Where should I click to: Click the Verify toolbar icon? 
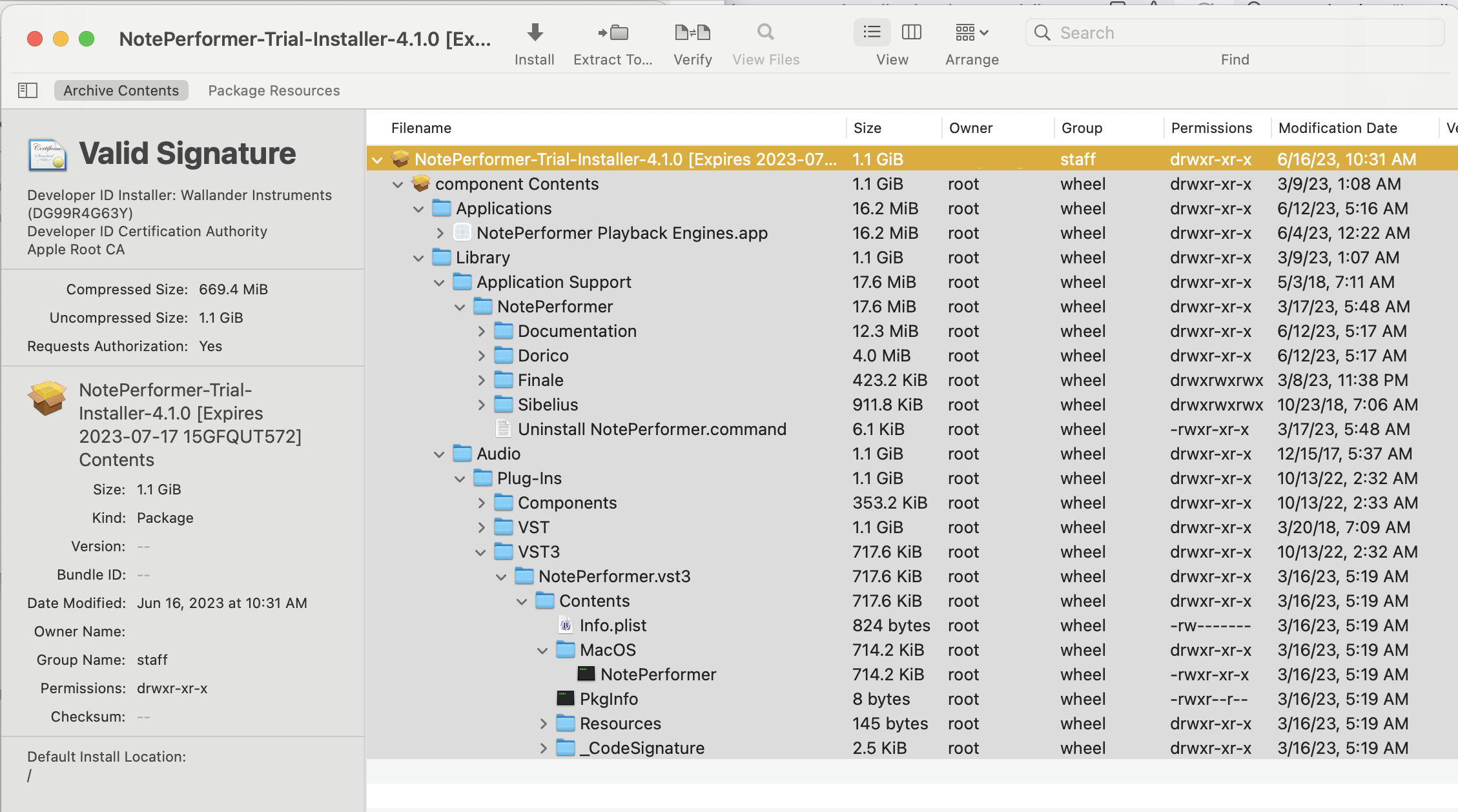coord(692,32)
